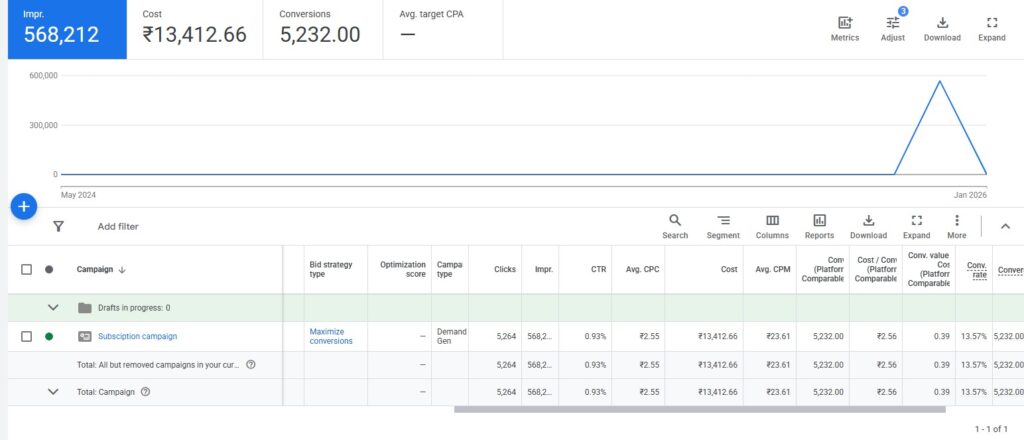Viewport: 1024px width, 440px height.
Task: Toggle the Subscription campaign green status dot
Action: [49, 336]
